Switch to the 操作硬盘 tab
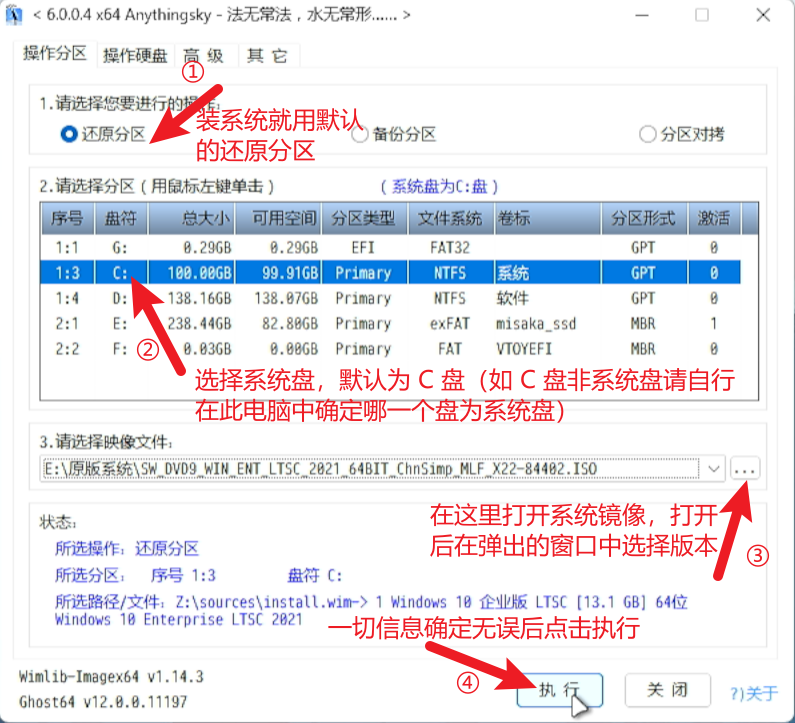This screenshot has height=723, width=795. pyautogui.click(x=135, y=56)
